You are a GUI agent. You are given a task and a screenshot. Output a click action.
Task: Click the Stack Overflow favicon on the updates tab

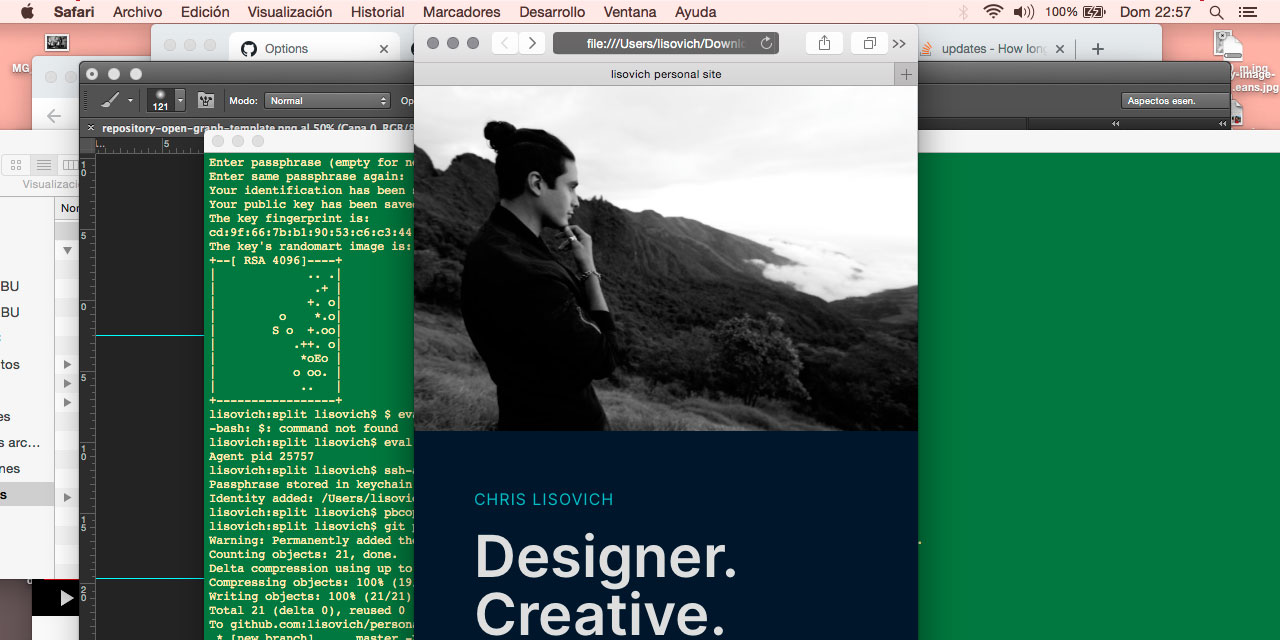pos(927,47)
